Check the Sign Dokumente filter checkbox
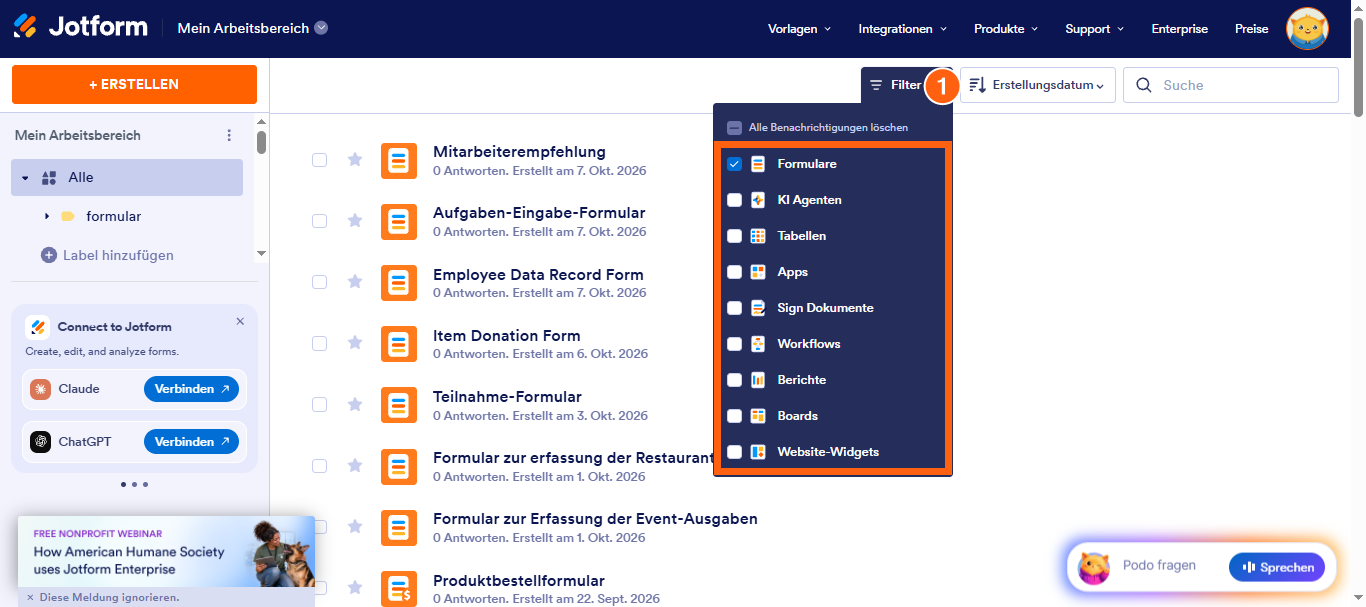This screenshot has width=1366, height=607. 734,308
